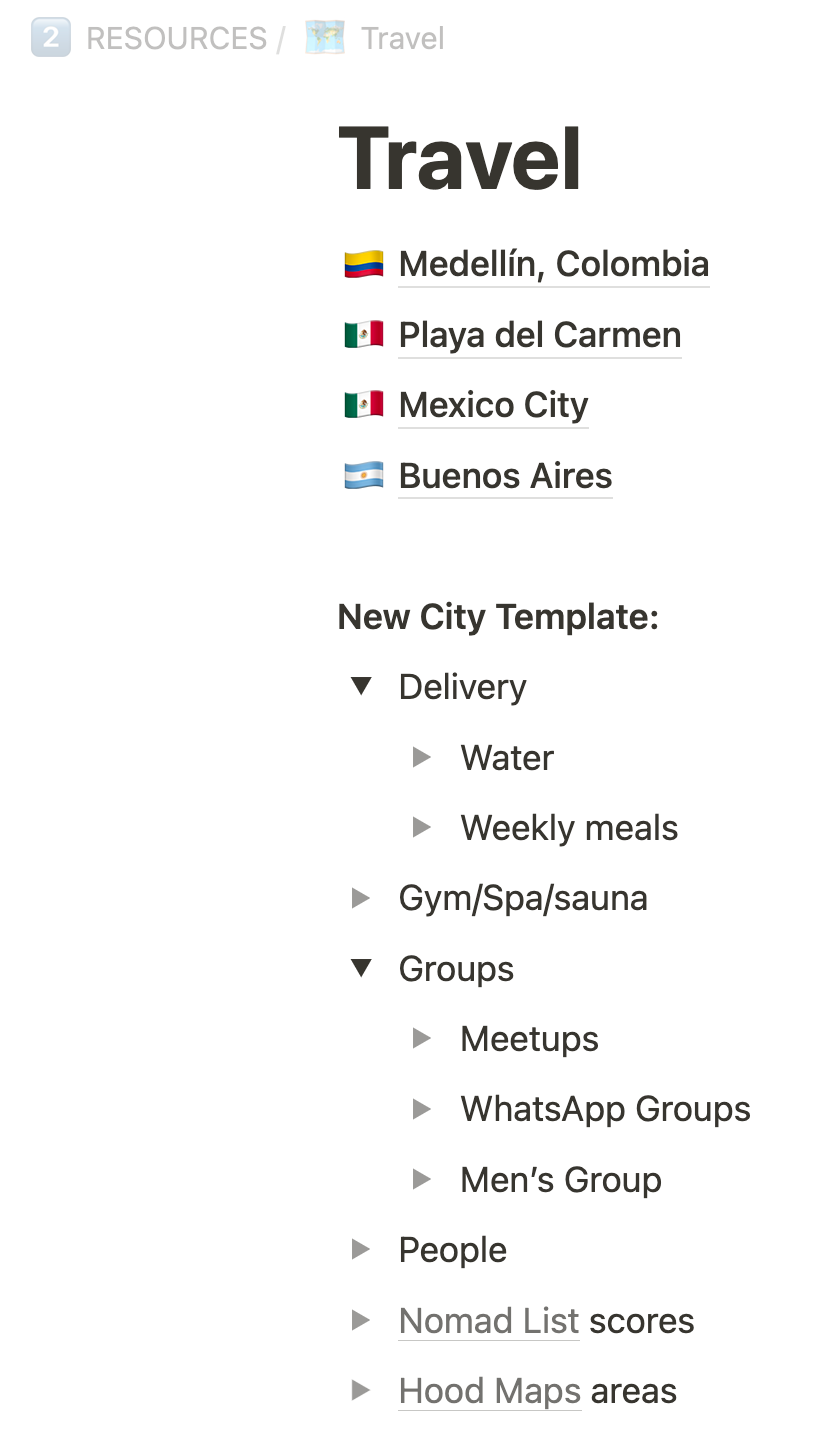Expand the Men's Group toggle
The image size is (830, 1448).
coord(422,1180)
